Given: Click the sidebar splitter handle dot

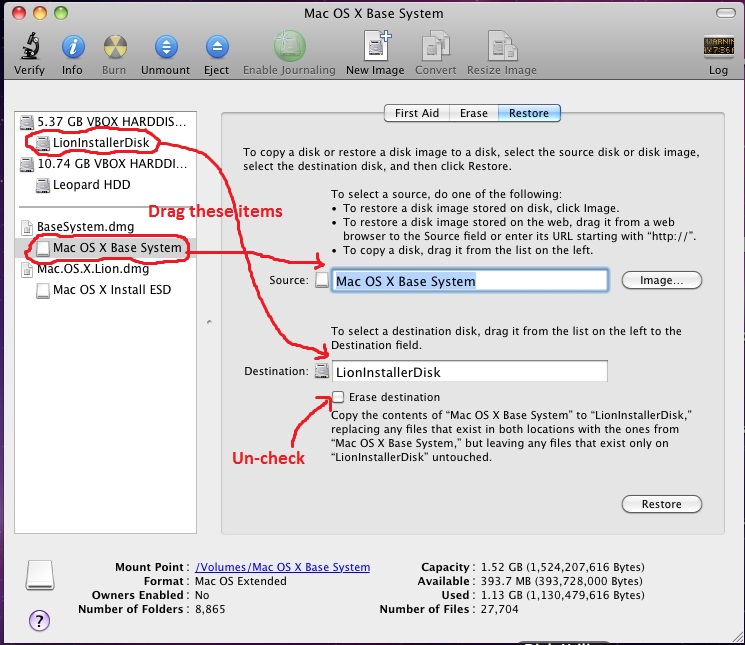Looking at the screenshot, I should pyautogui.click(x=209, y=322).
